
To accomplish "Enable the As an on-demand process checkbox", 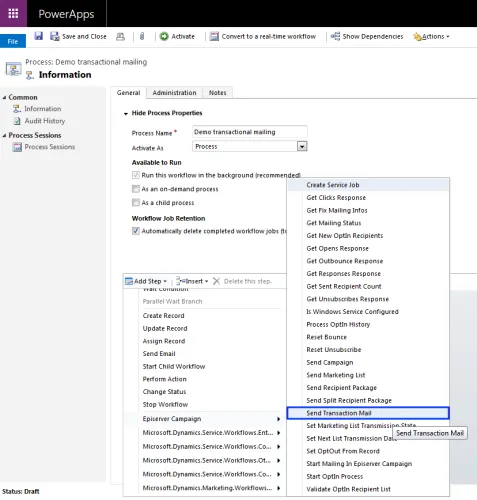I will tap(136, 189).
